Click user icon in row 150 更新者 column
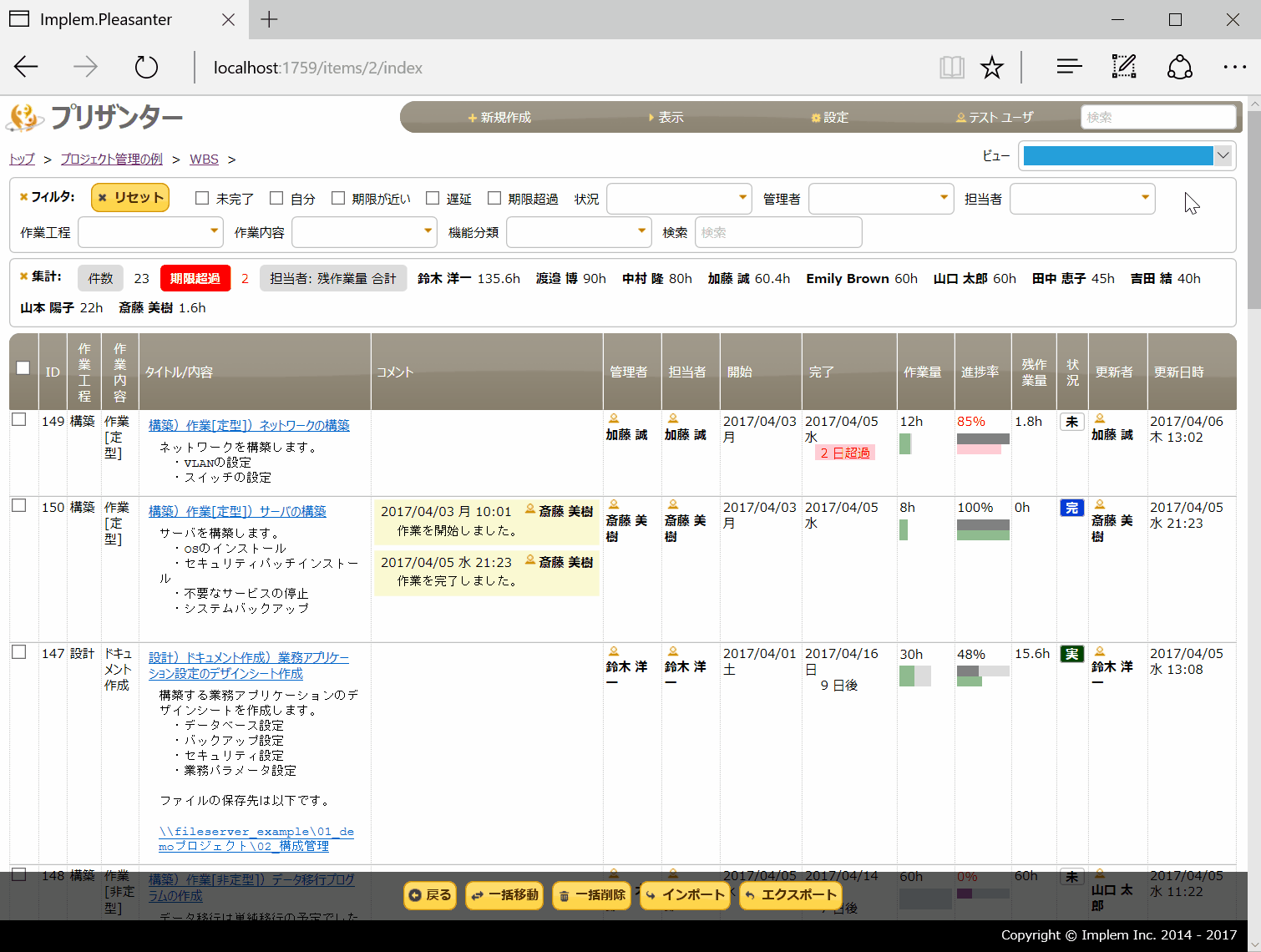This screenshot has width=1261, height=952. pyautogui.click(x=1100, y=504)
